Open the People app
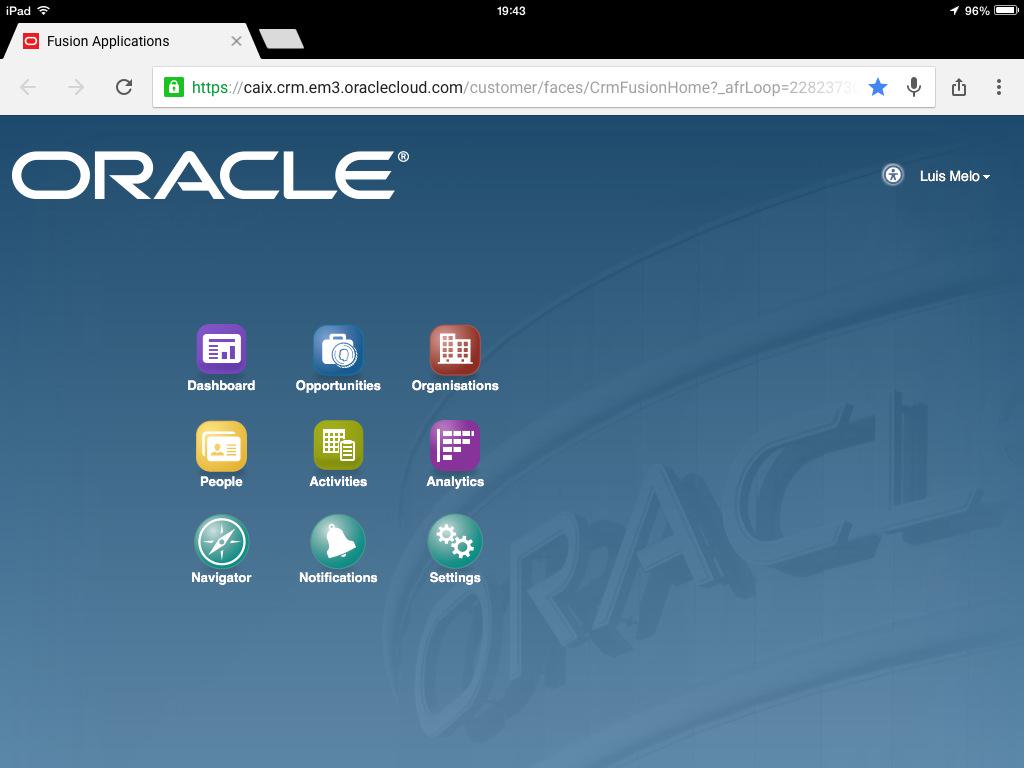This screenshot has height=768, width=1024. pyautogui.click(x=221, y=445)
